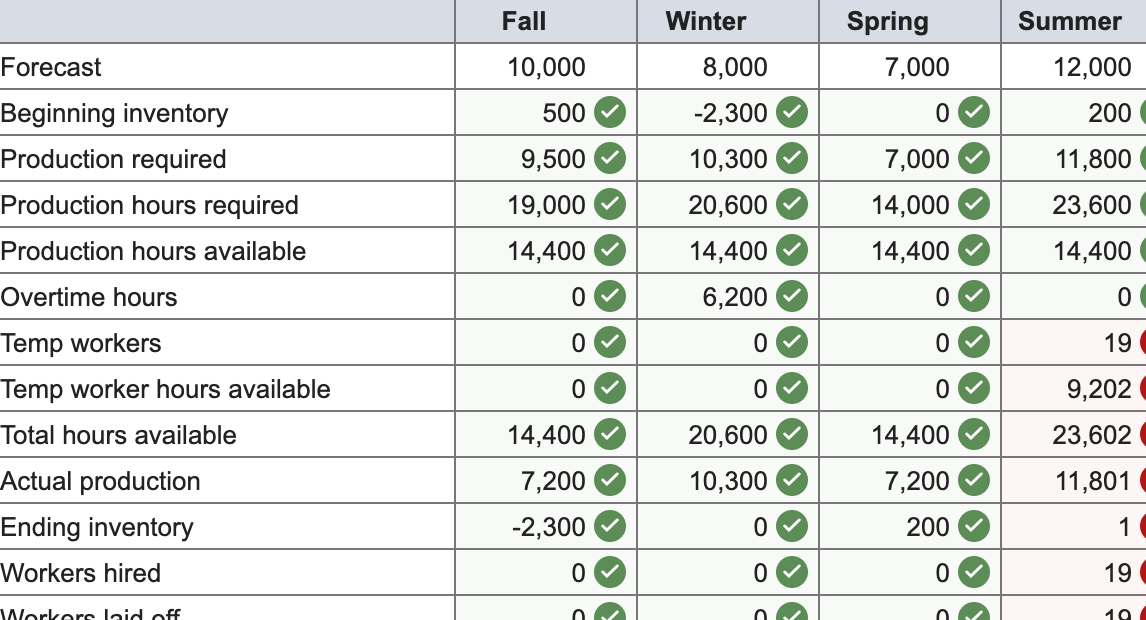Click the red icon beside Summer Temp worker hours 9,202
The width and height of the screenshot is (1146, 620).
tap(1141, 389)
